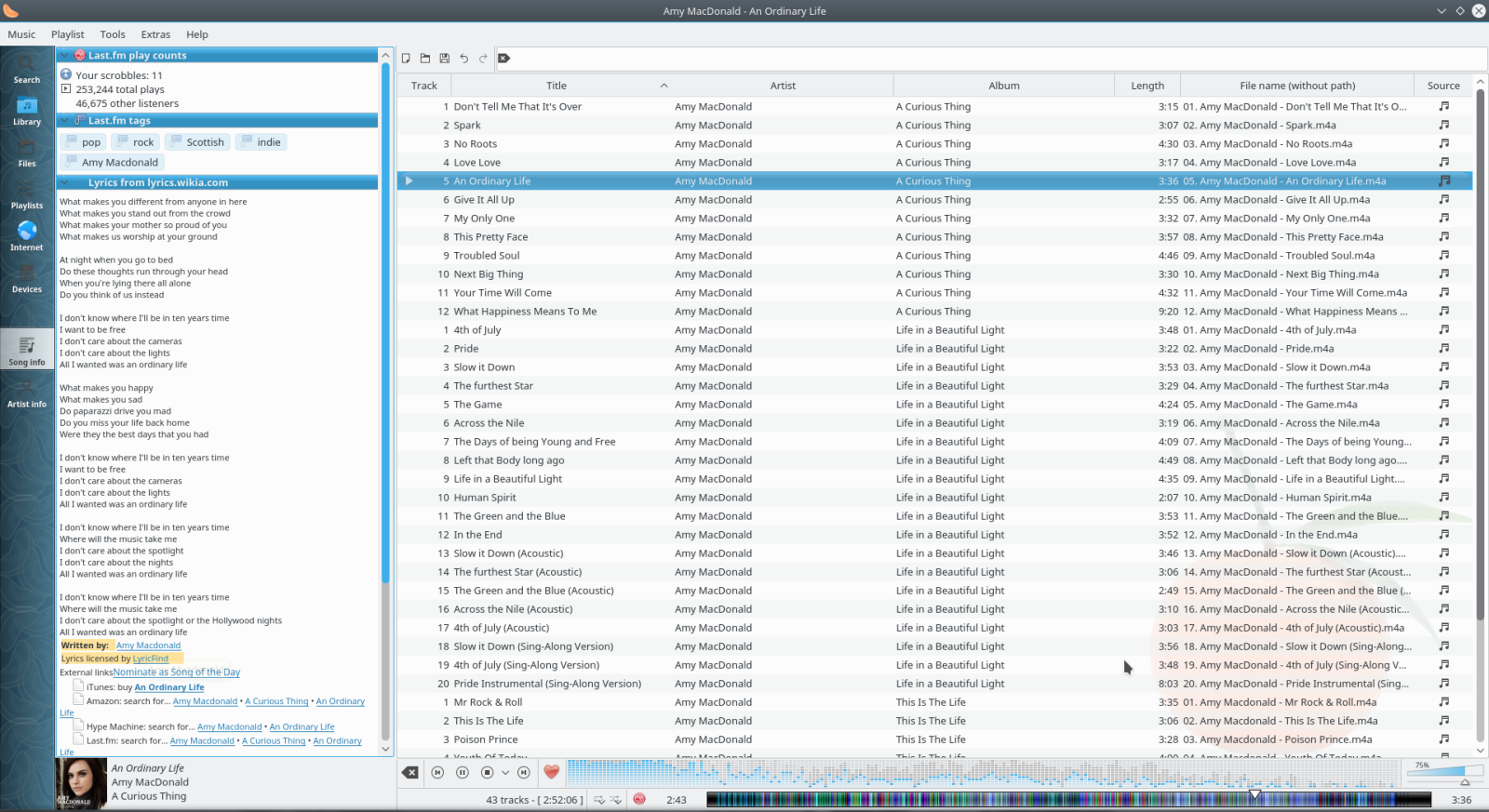Image resolution: width=1489 pixels, height=812 pixels.
Task: Select the track Troubled Soul
Action: tap(487, 255)
